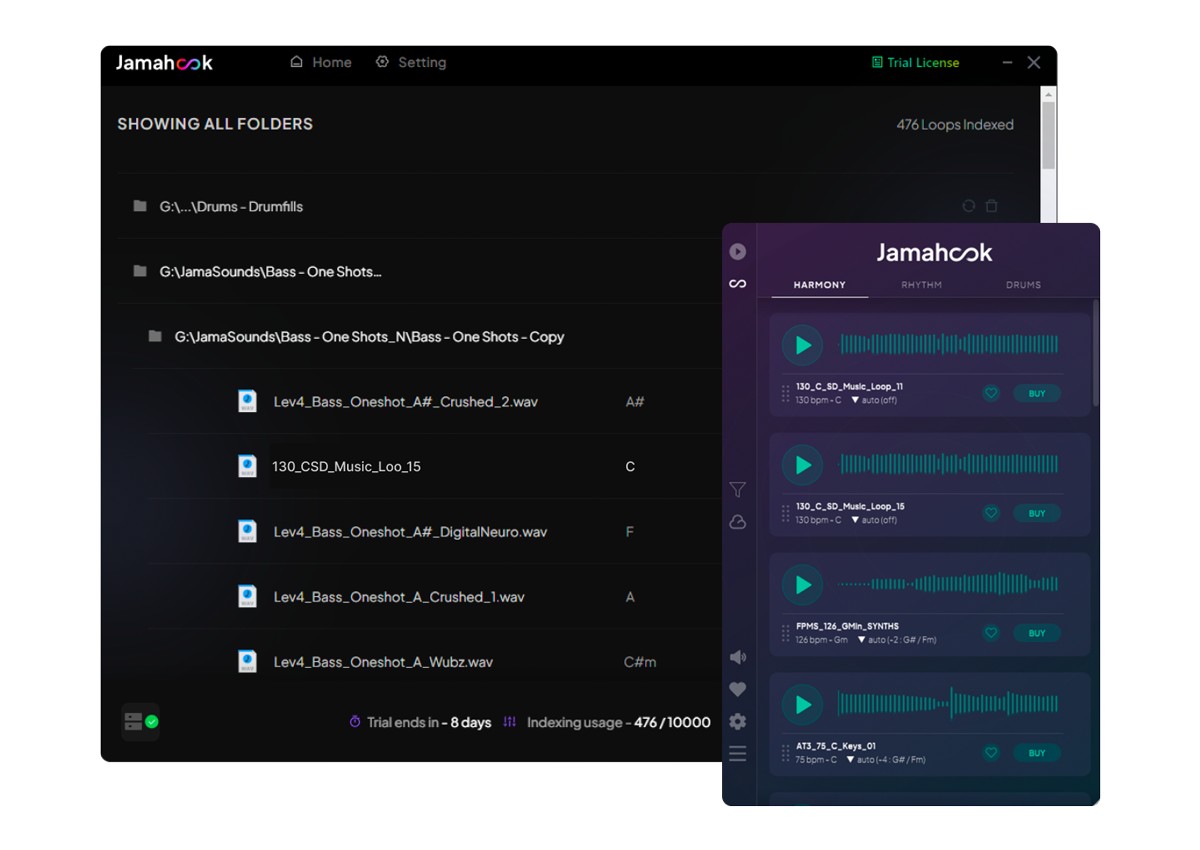Play 130_C_SD_Music_Loop_15 in the plugin
1200x850 pixels.
click(803, 465)
